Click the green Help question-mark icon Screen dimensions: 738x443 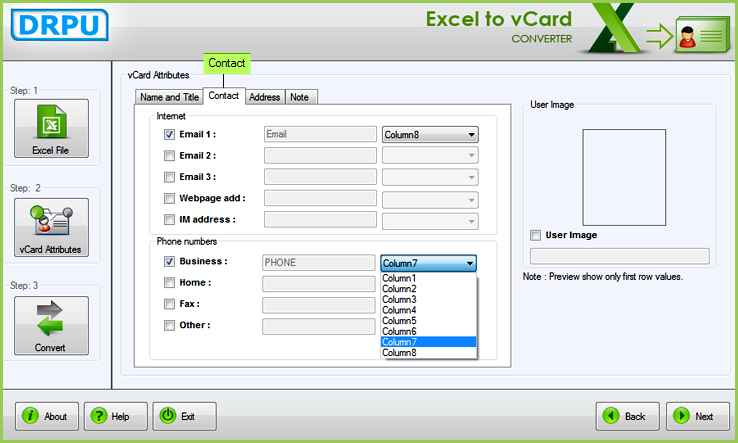[x=99, y=416]
